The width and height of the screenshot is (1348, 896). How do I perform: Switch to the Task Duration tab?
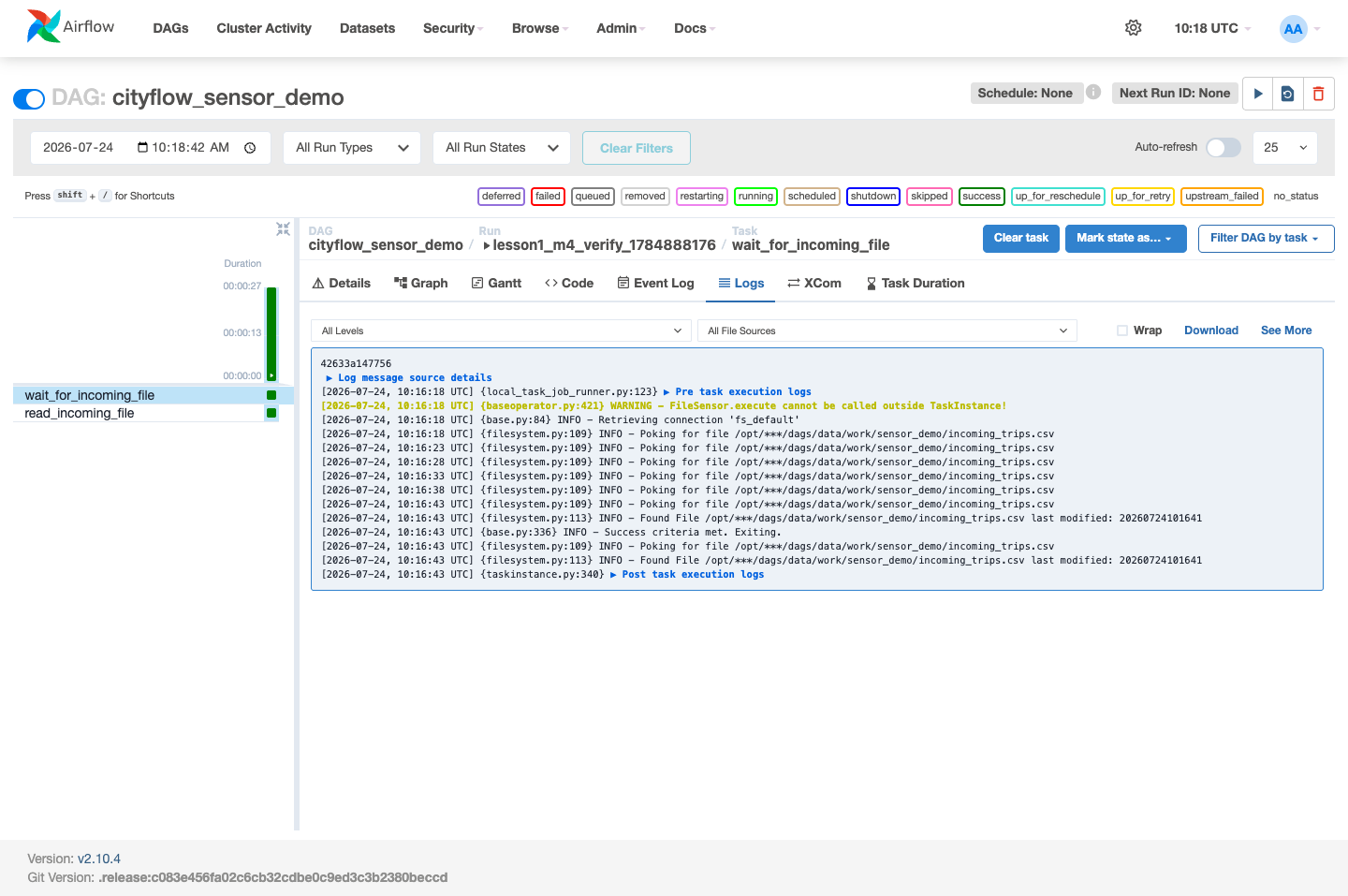[x=915, y=283]
